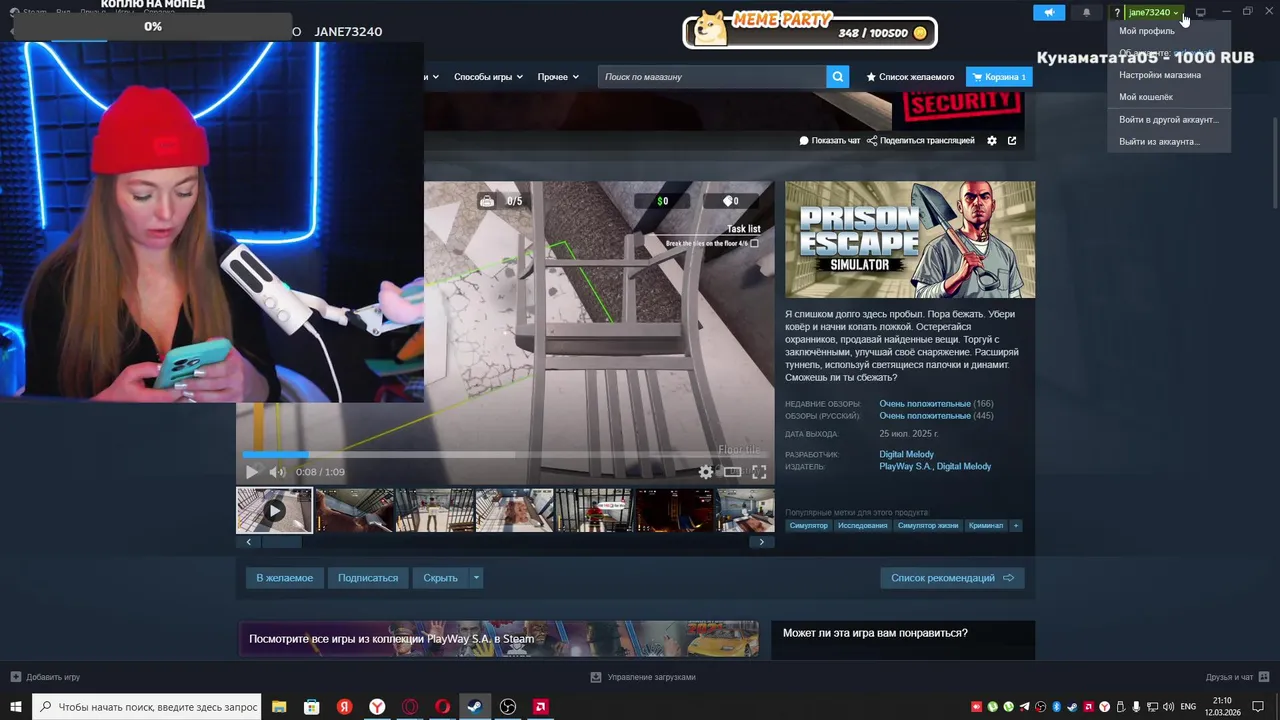Choose Выйти из аккаунта
This screenshot has width=1280, height=720.
click(x=1159, y=141)
